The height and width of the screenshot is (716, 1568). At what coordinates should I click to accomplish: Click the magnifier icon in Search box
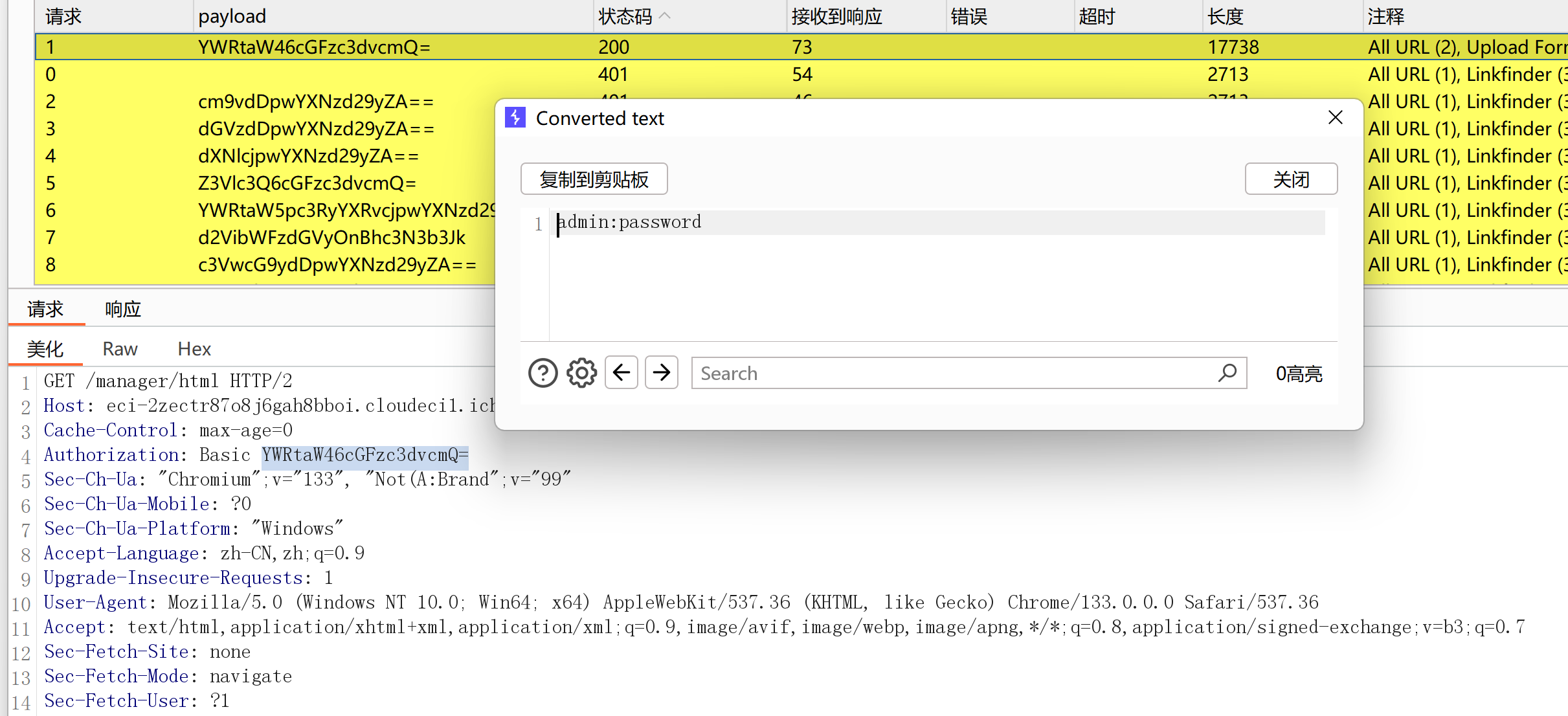(1227, 373)
